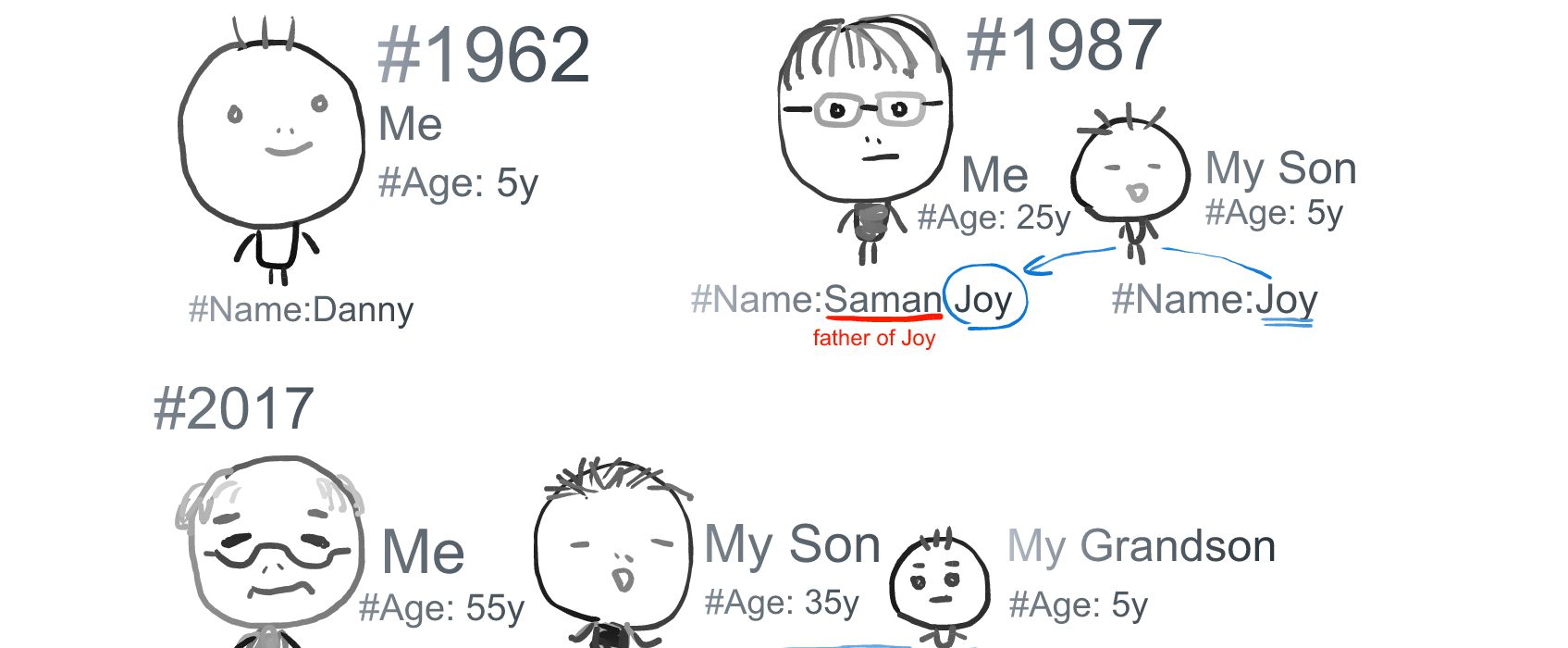Click the "My Son" label in 1987
1568x648 pixels.
click(1280, 168)
